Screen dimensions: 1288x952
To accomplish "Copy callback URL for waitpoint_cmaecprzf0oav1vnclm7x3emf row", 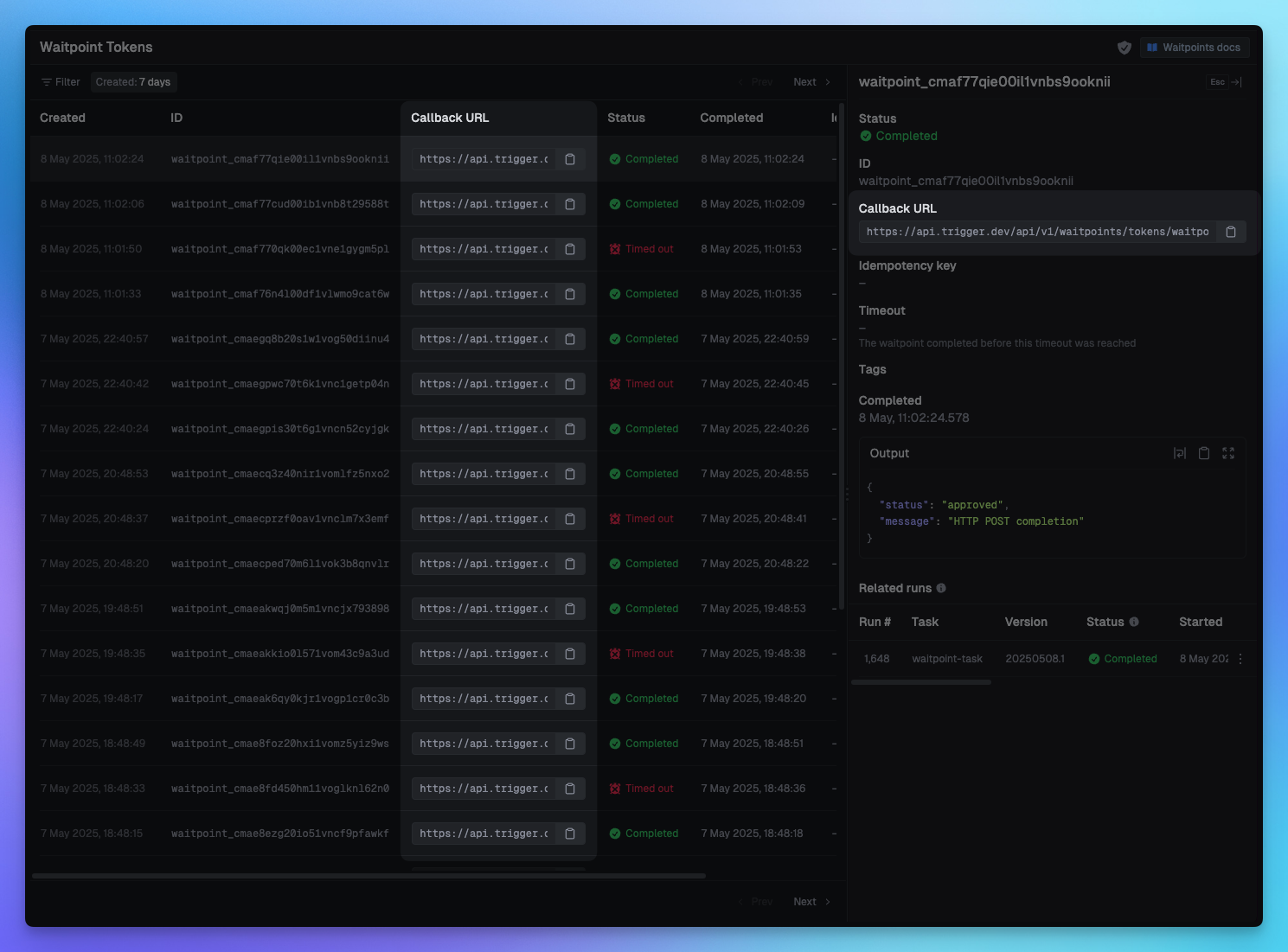I will (x=570, y=519).
